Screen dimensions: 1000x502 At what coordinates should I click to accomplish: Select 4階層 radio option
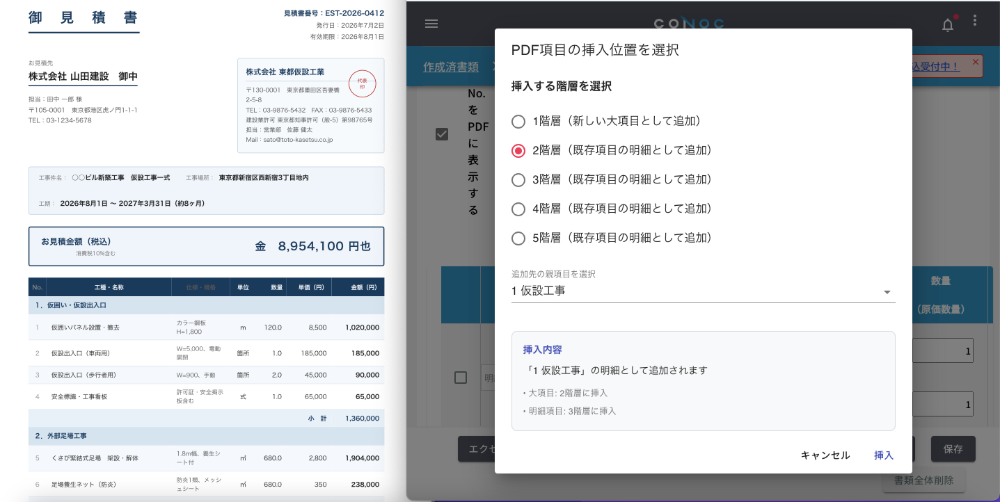click(x=518, y=209)
